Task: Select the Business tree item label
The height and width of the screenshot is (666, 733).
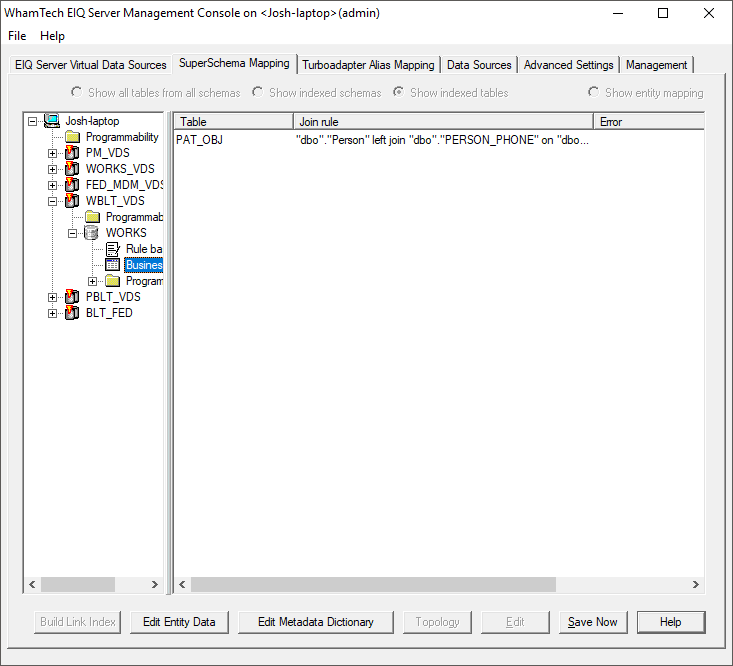Action: tap(144, 265)
